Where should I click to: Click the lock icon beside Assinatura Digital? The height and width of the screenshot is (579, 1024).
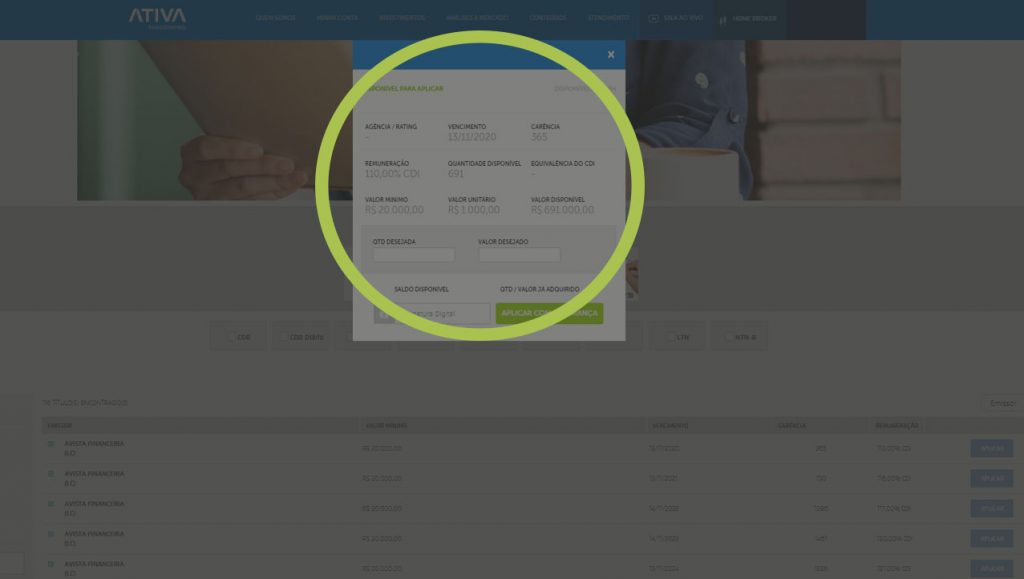(384, 314)
